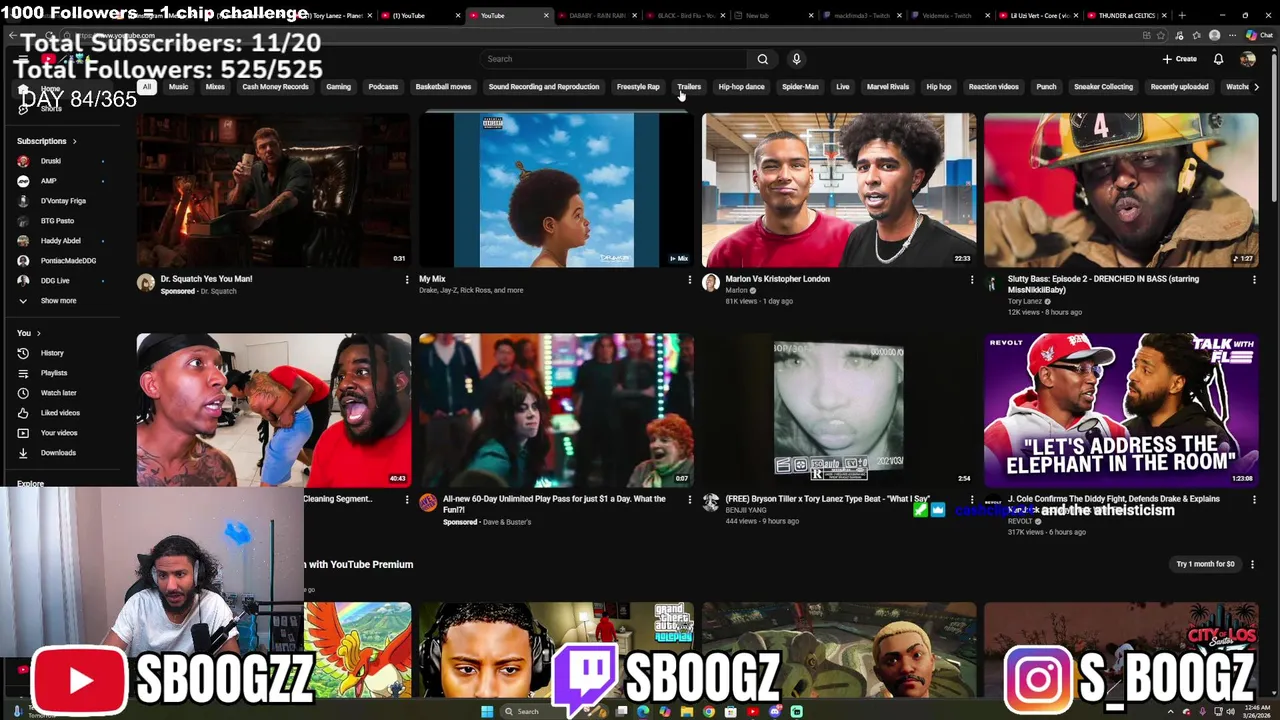Open BENJII YANG channel link
This screenshot has height=720, width=1280.
(746, 510)
